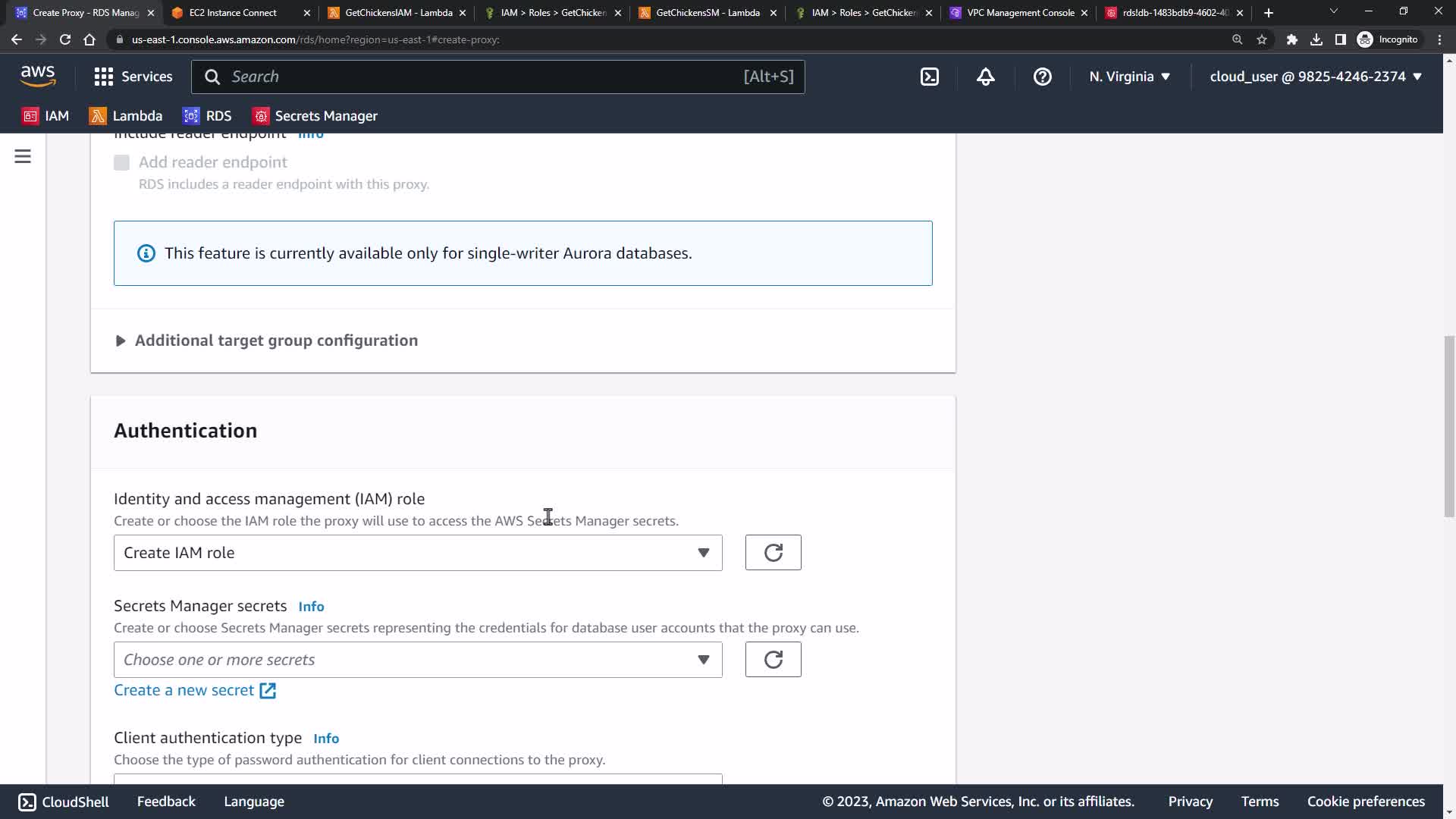The height and width of the screenshot is (819, 1456).
Task: Open the Create IAM role dropdown
Action: tap(417, 553)
